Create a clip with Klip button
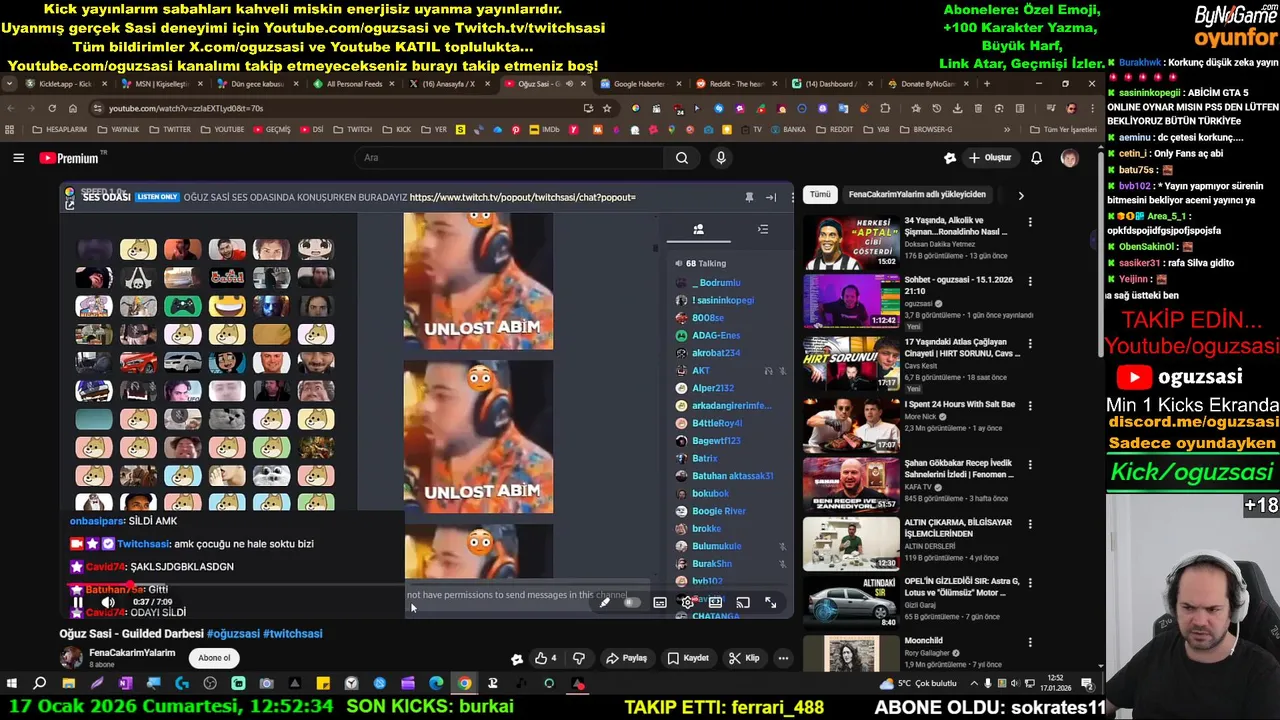Viewport: 1280px width, 720px height. tap(744, 658)
